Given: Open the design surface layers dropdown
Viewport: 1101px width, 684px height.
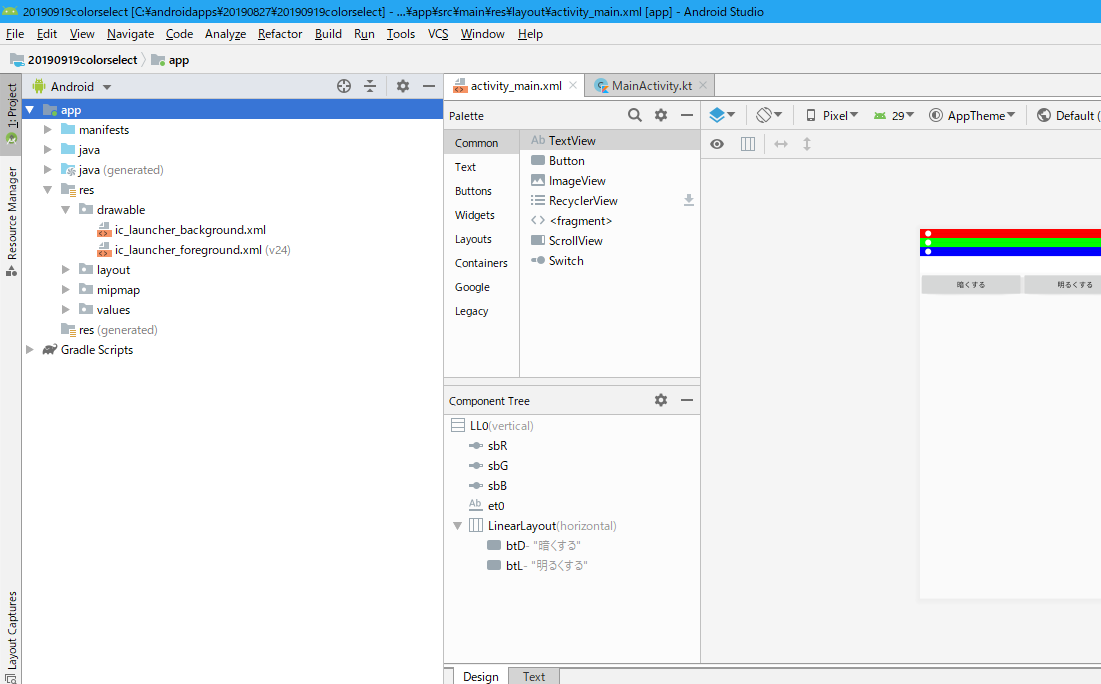Looking at the screenshot, I should [722, 115].
